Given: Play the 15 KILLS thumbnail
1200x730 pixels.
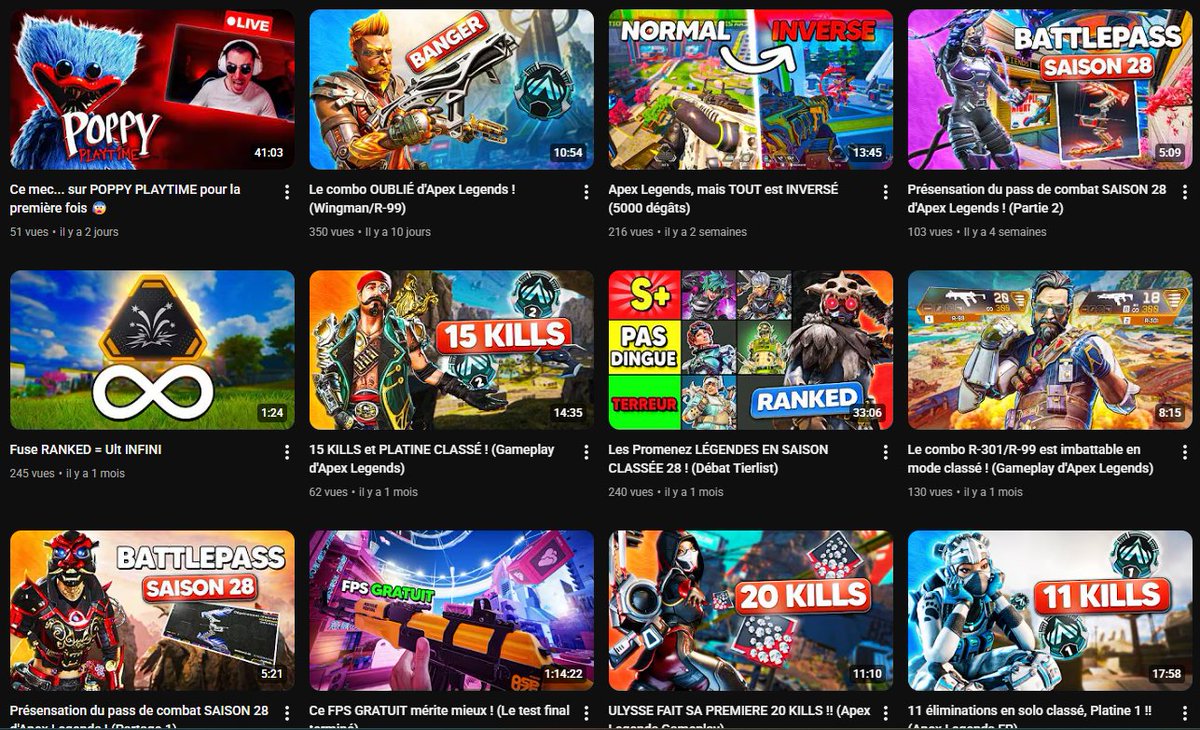Looking at the screenshot, I should (451, 350).
